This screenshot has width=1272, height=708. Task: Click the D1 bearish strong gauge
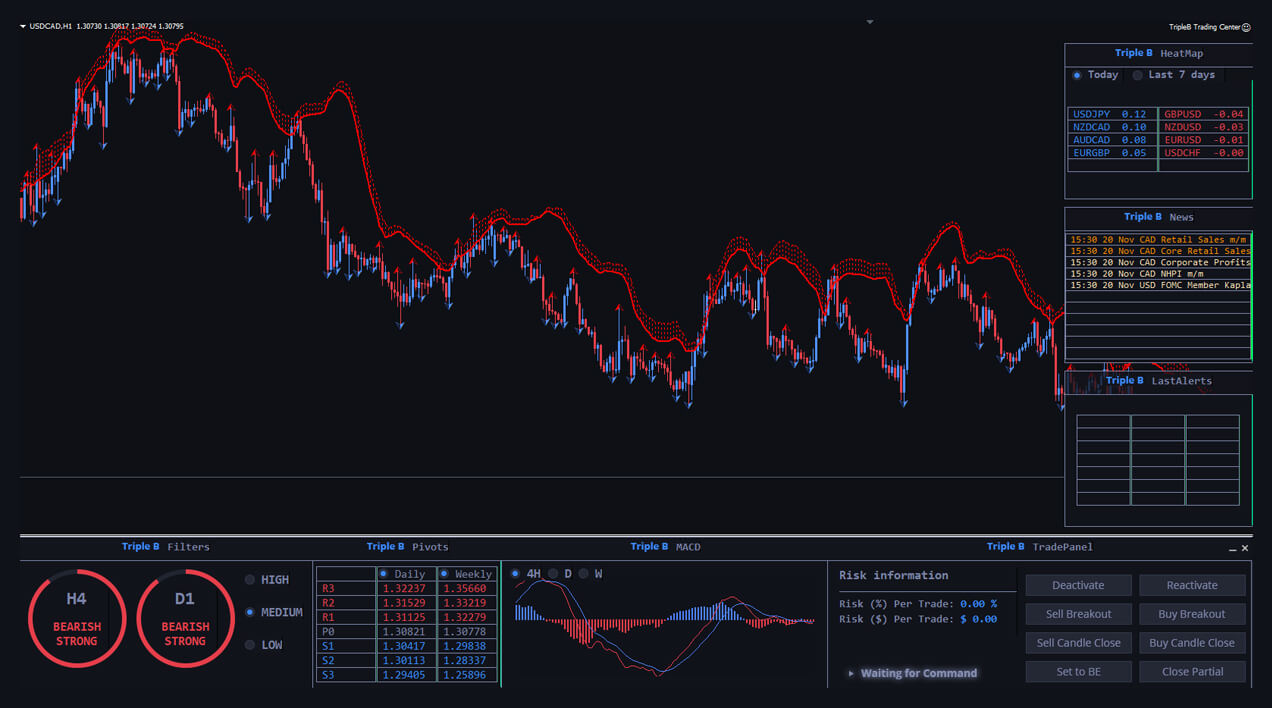(x=185, y=617)
